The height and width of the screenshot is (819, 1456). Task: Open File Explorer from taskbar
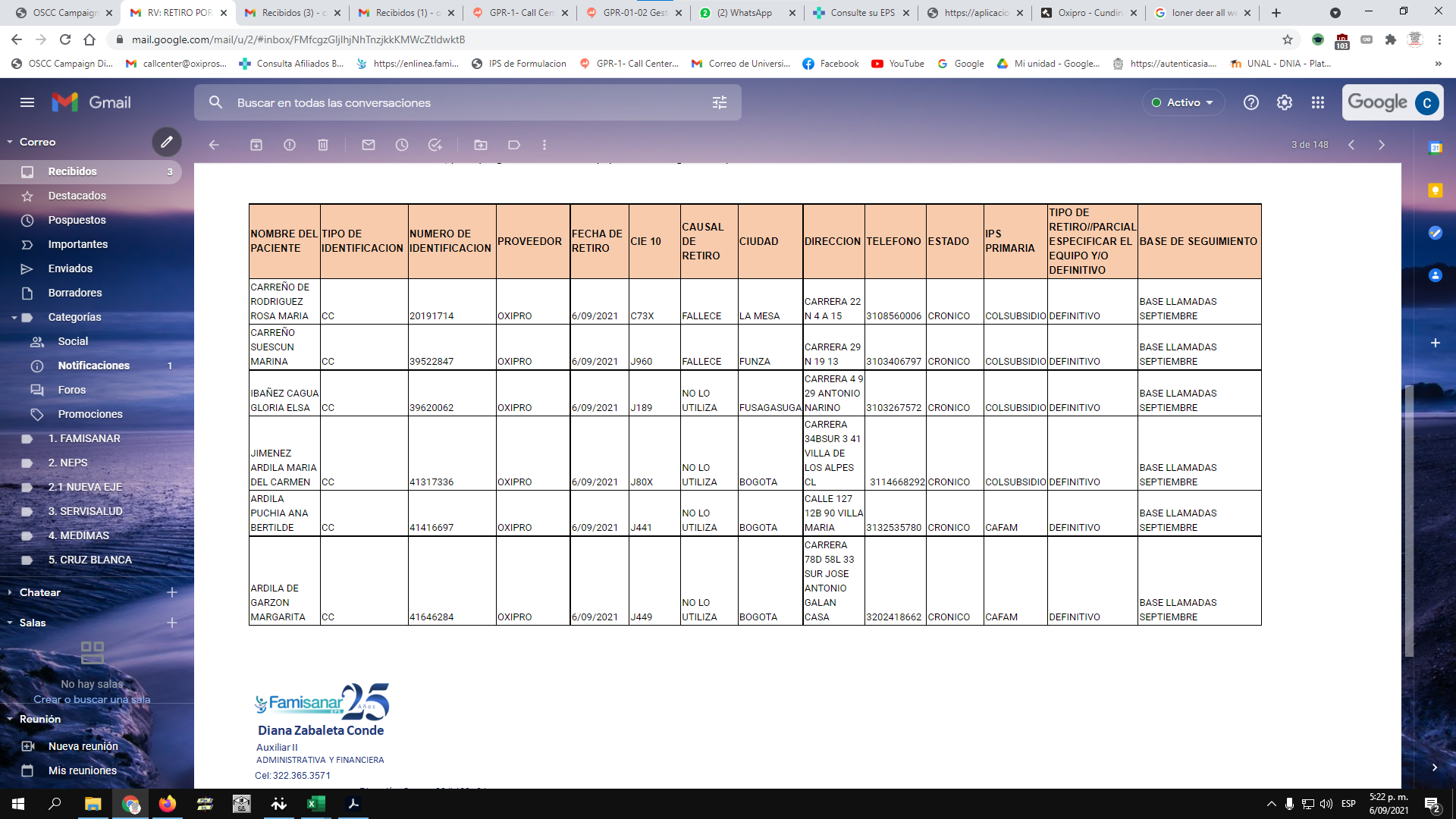(x=93, y=804)
